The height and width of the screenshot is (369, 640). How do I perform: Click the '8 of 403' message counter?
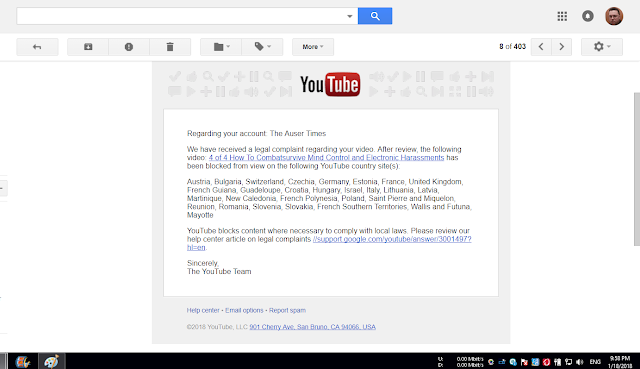512,47
